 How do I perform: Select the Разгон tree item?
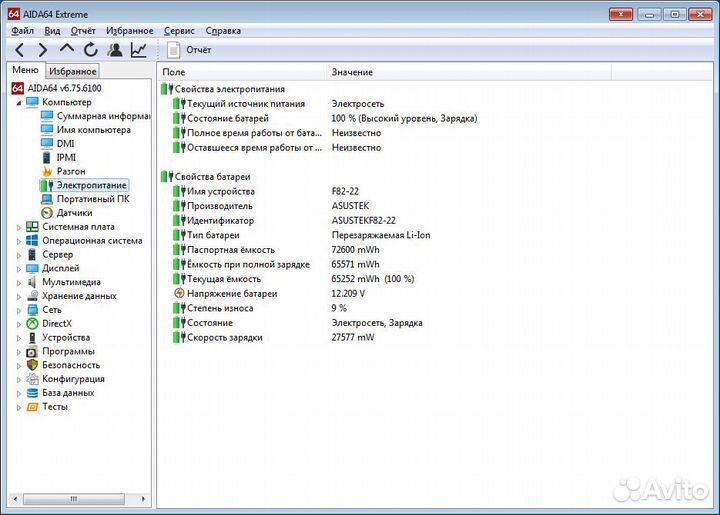click(70, 171)
